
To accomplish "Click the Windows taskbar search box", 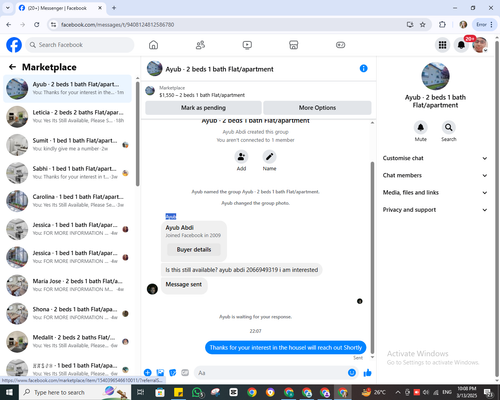I will tap(74, 392).
